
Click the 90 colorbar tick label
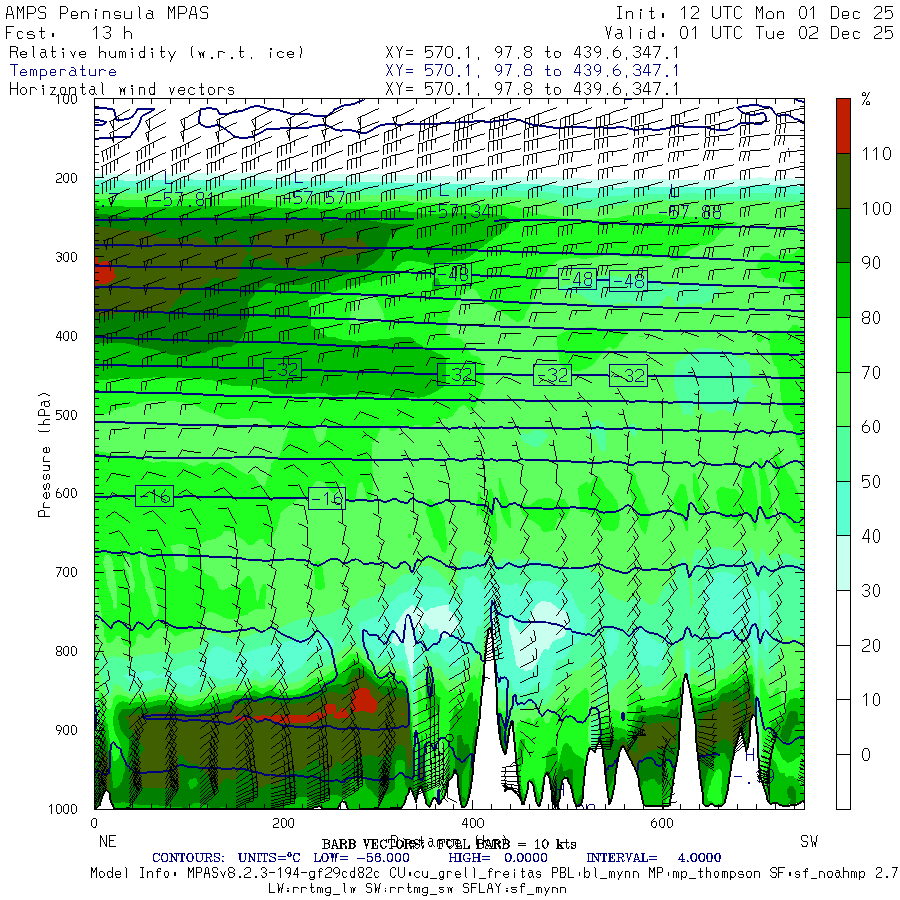pyautogui.click(x=871, y=263)
